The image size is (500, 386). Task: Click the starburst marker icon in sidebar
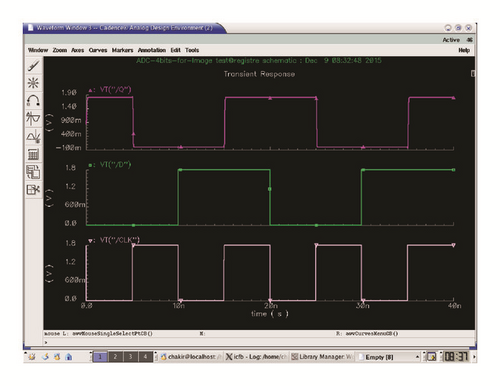pyautogui.click(x=33, y=83)
